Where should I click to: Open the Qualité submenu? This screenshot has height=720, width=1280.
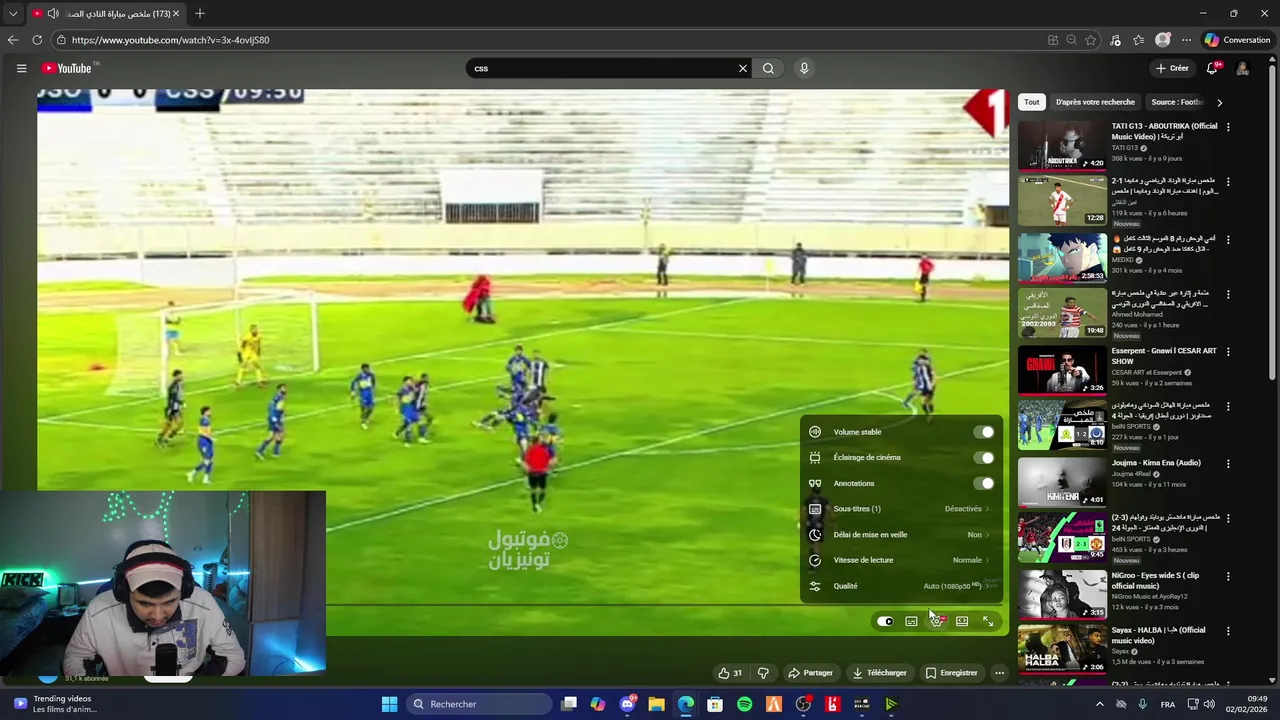(900, 586)
